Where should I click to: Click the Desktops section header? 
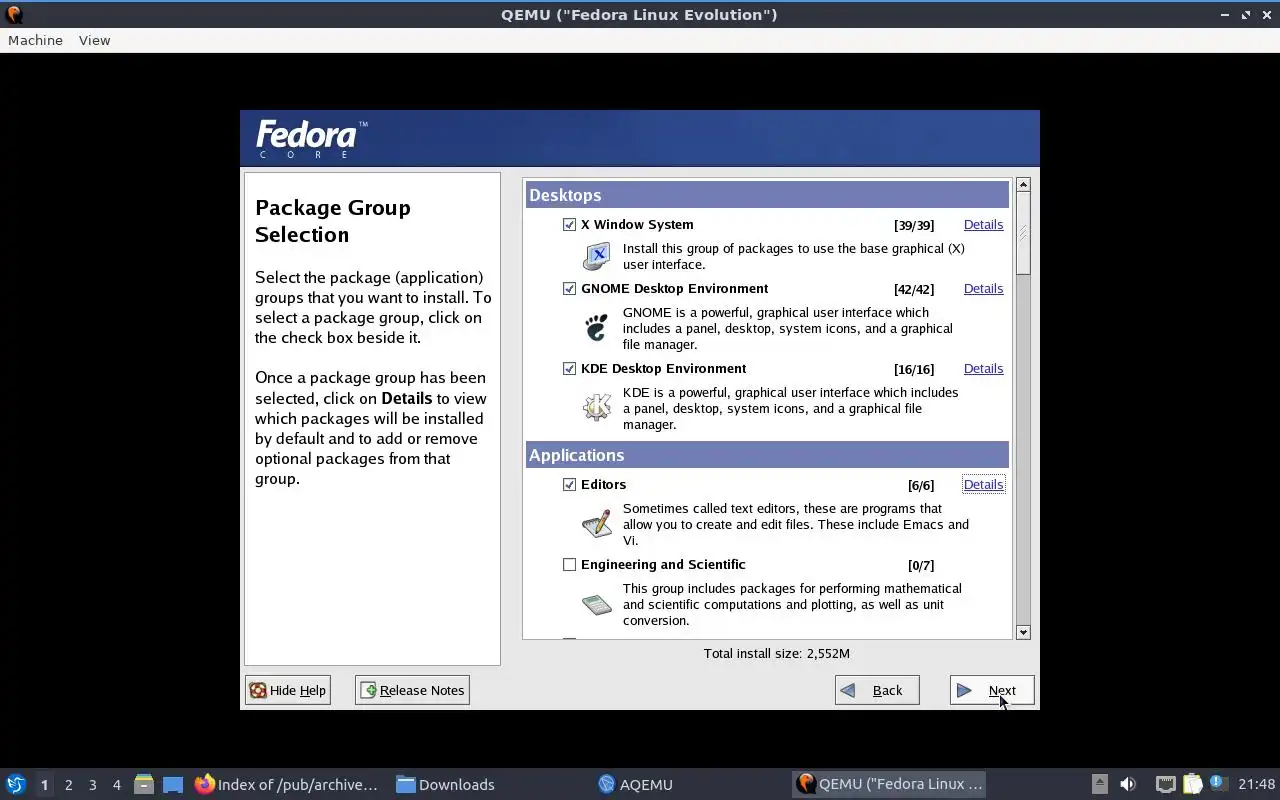[767, 195]
